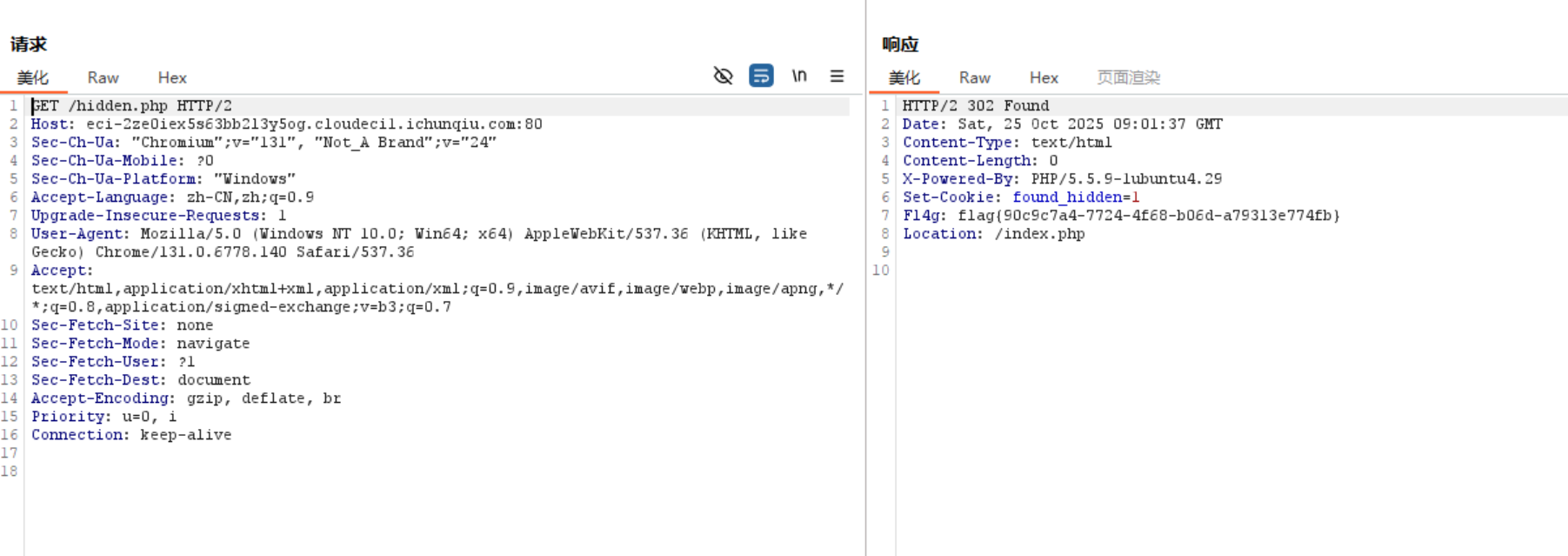
Task: Click the flag value in Fl4g response header
Action: [1148, 216]
